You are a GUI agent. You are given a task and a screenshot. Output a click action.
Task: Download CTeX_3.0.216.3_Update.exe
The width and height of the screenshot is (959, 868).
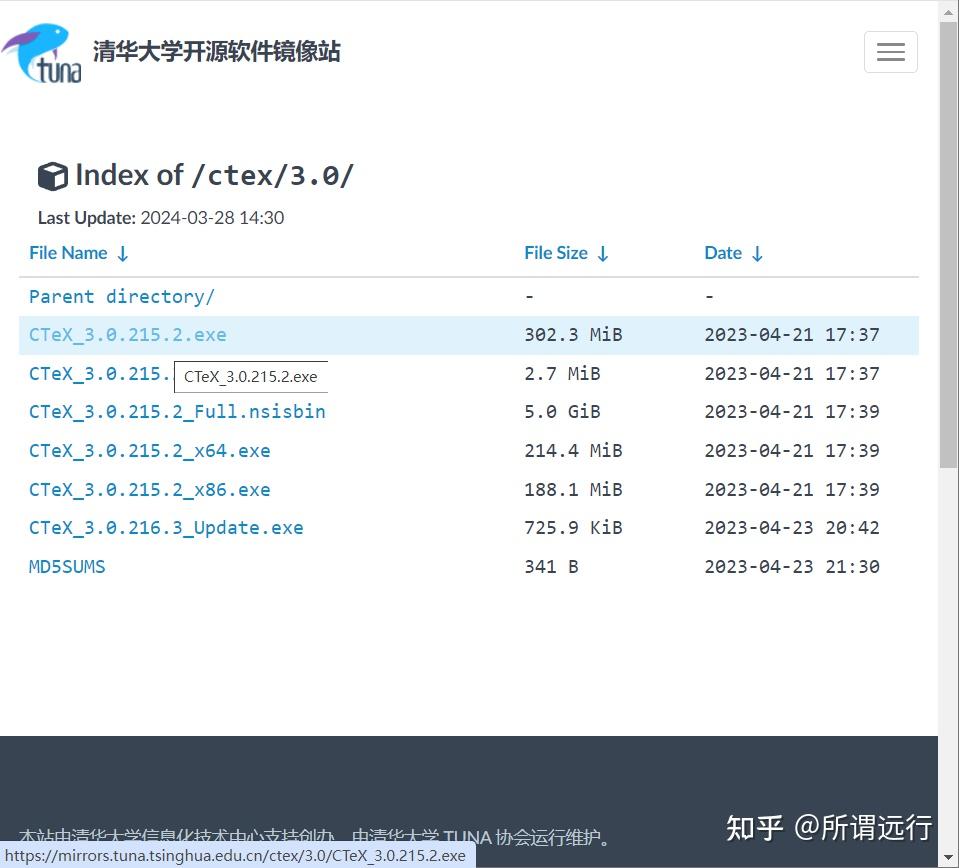166,528
